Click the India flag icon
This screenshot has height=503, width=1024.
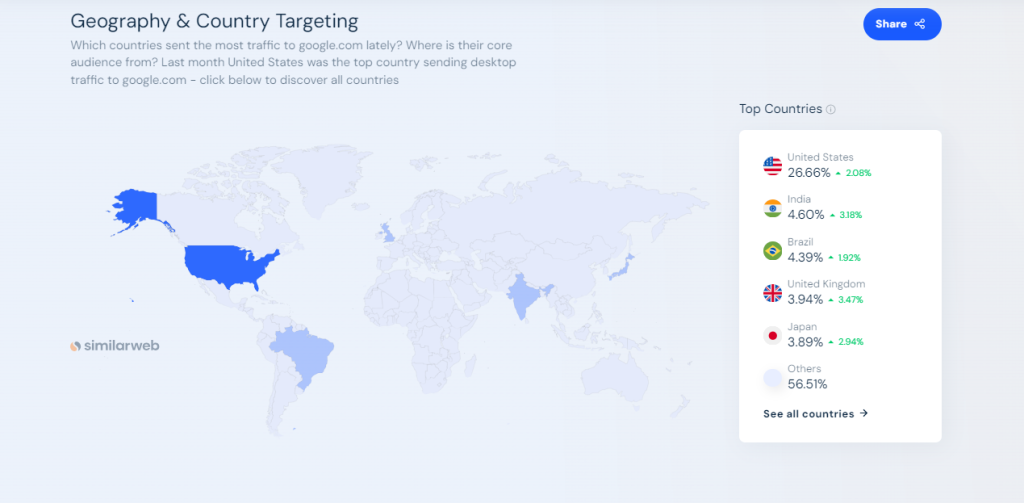pos(772,208)
